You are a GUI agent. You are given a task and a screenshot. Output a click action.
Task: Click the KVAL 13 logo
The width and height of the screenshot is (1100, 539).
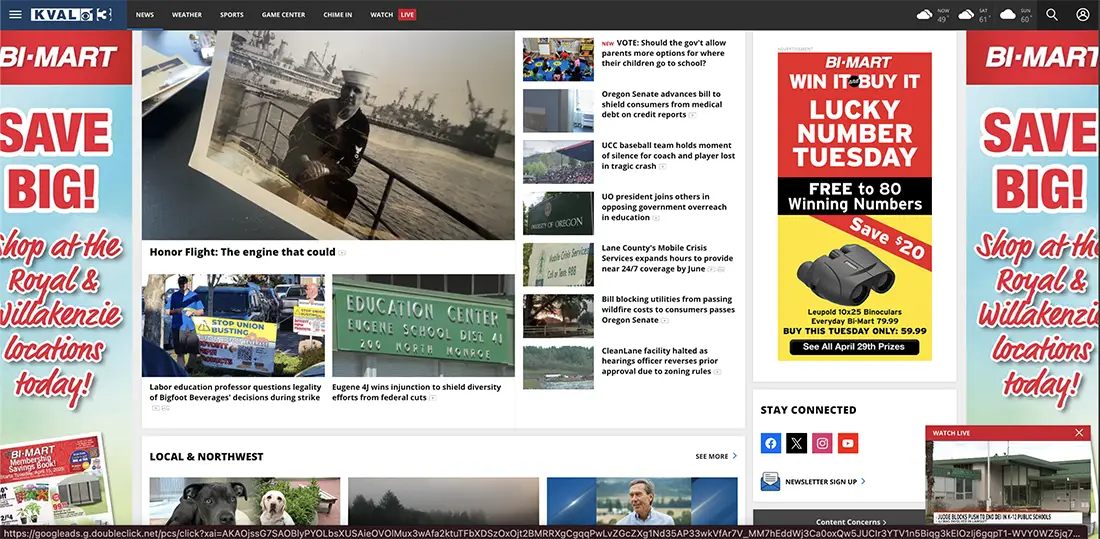(72, 15)
